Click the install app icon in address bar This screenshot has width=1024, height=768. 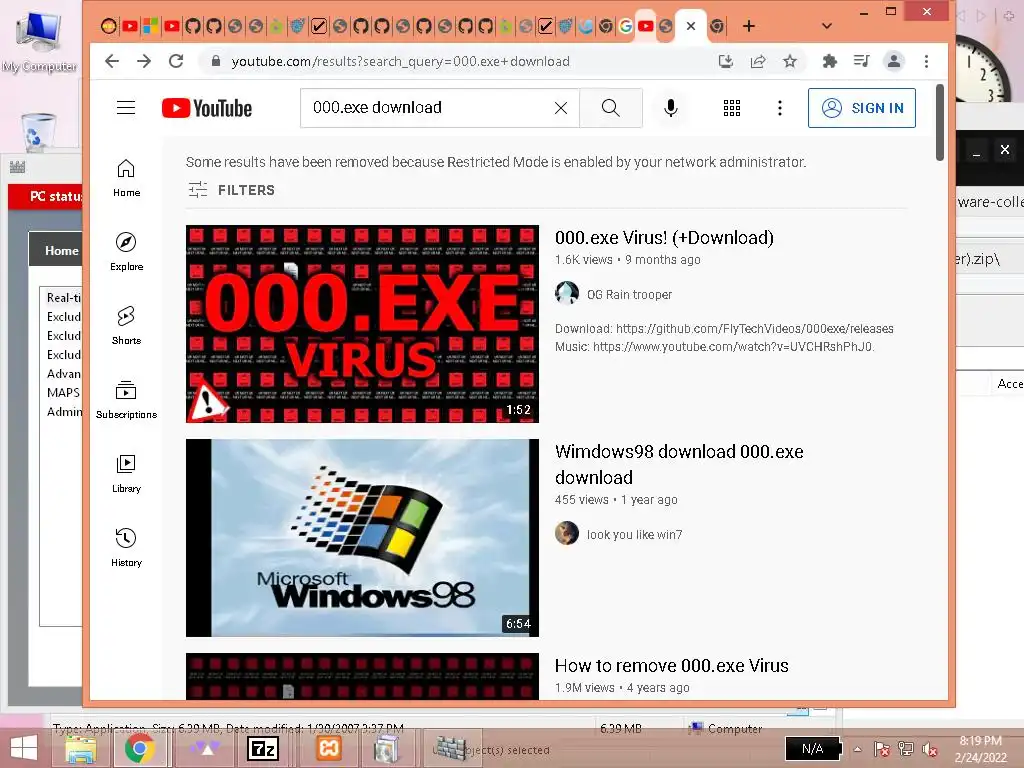[x=726, y=61]
